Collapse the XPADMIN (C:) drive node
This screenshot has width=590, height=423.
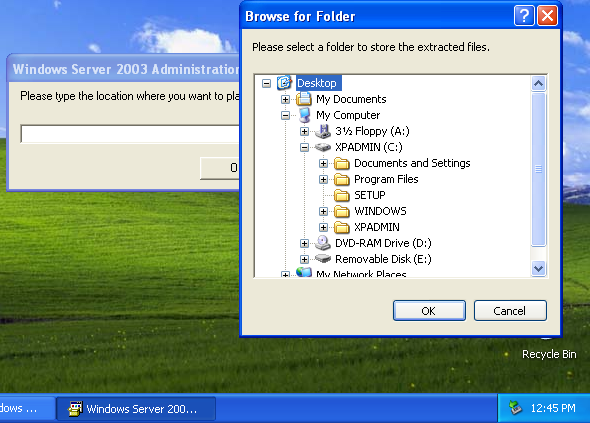click(x=304, y=147)
